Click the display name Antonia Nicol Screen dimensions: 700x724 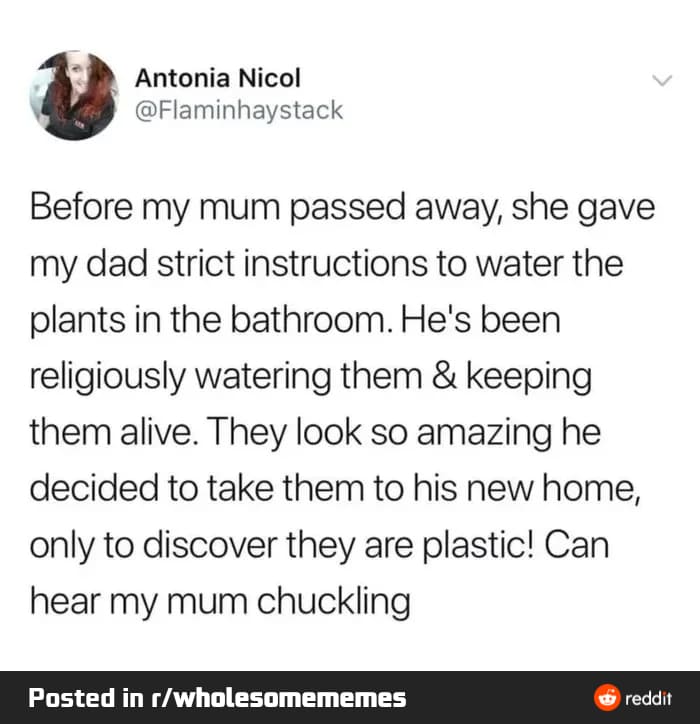(217, 77)
